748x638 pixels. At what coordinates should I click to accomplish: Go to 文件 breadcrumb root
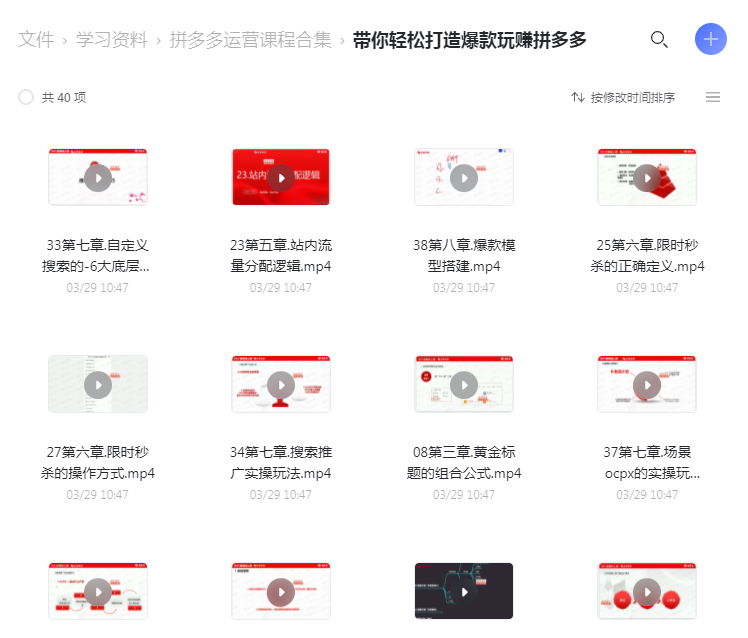36,40
